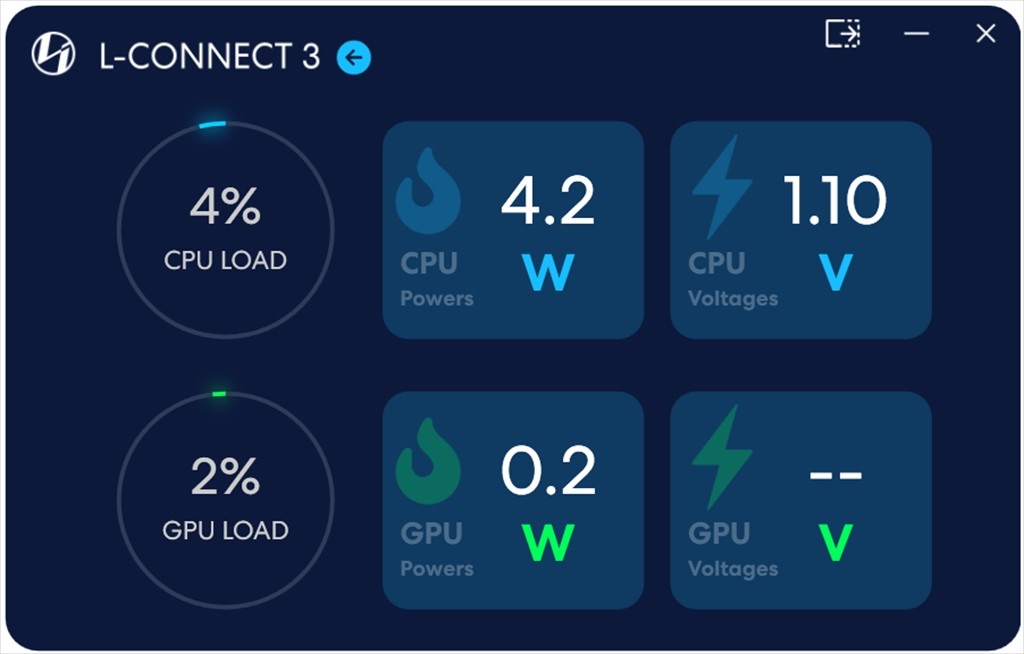The image size is (1024, 654).
Task: Click the green V unit on GPU Voltages
Action: pyautogui.click(x=835, y=542)
